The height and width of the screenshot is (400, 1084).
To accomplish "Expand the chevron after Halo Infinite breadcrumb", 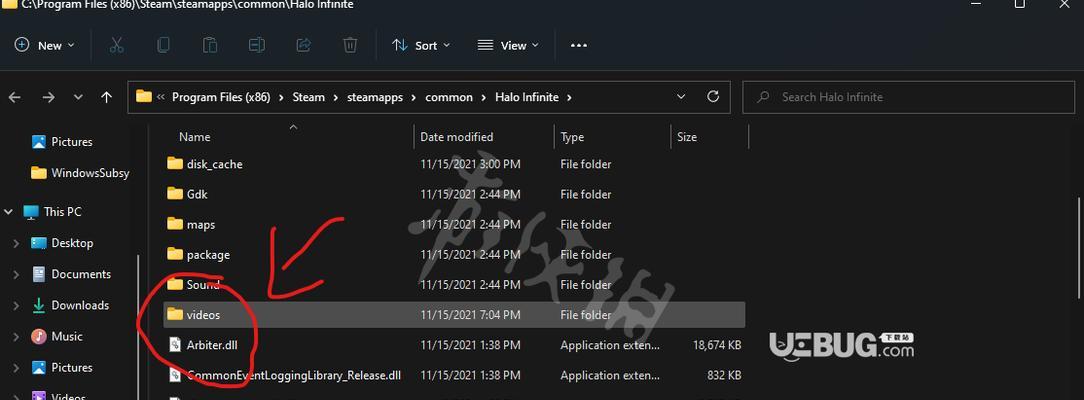I will click(x=569, y=97).
